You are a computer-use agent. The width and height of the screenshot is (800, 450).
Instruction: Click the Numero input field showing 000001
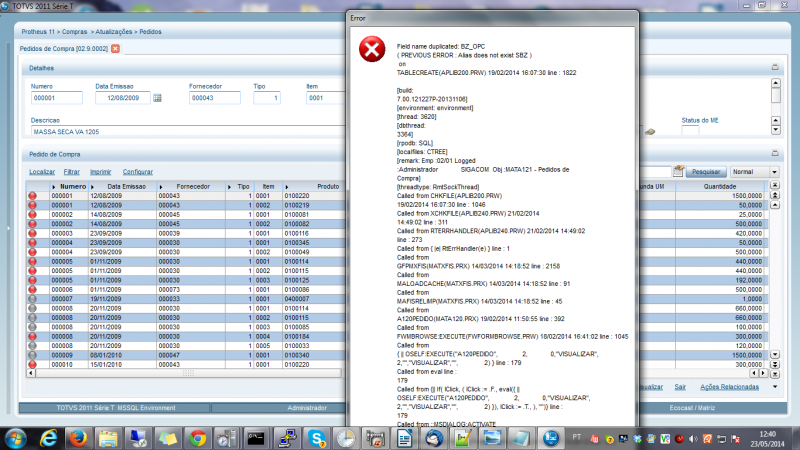coord(56,98)
